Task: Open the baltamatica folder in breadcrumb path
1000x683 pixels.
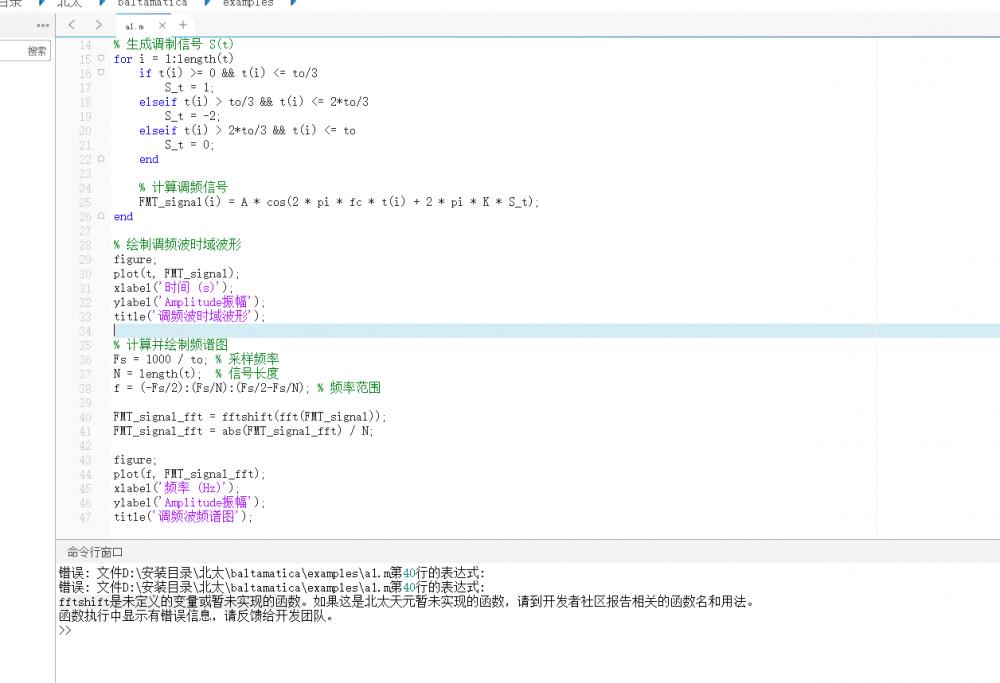Action: 151,3
